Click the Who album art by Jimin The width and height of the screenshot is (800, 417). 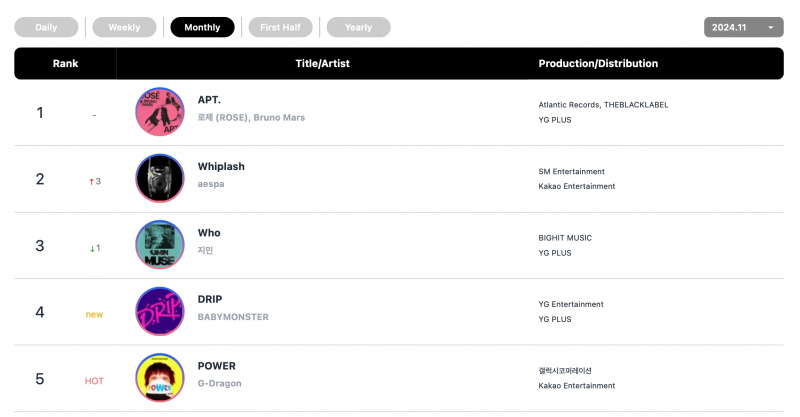tap(160, 244)
